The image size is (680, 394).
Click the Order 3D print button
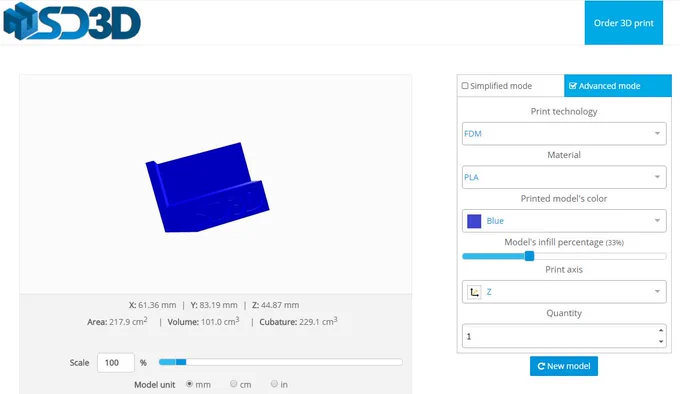(623, 23)
